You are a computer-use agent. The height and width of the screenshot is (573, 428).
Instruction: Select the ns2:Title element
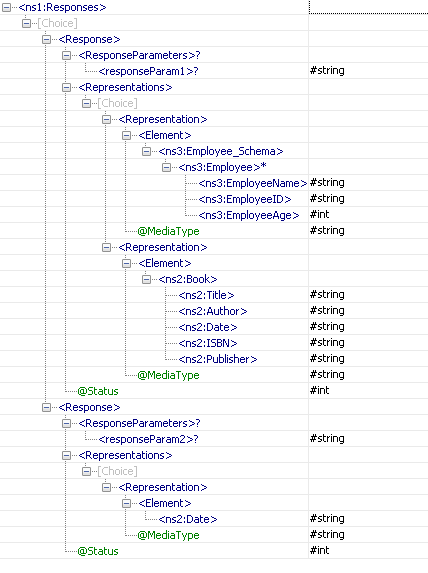point(207,295)
